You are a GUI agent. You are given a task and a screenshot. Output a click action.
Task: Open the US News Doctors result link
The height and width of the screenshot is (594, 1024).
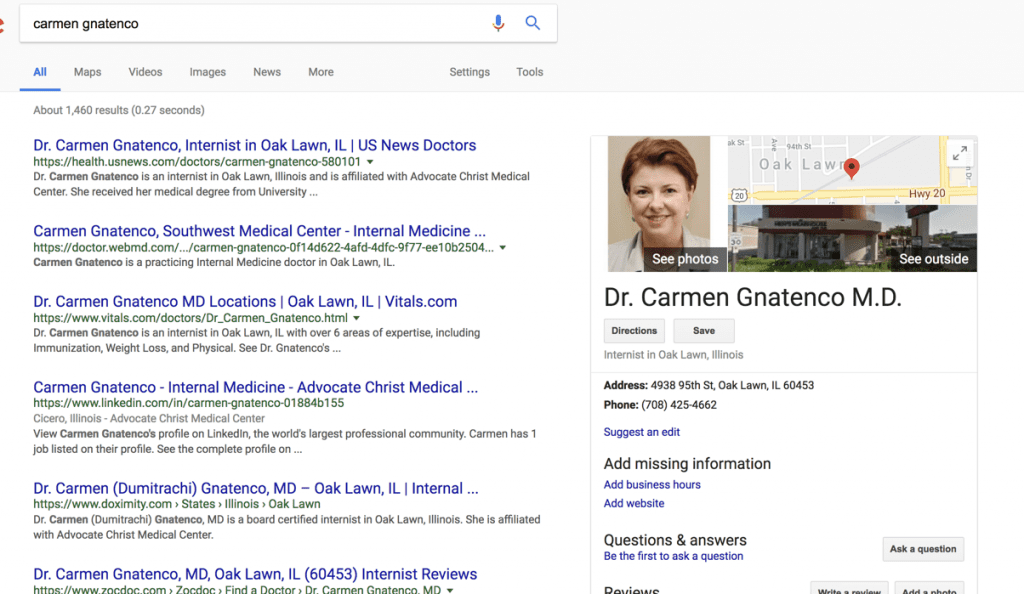[x=255, y=145]
